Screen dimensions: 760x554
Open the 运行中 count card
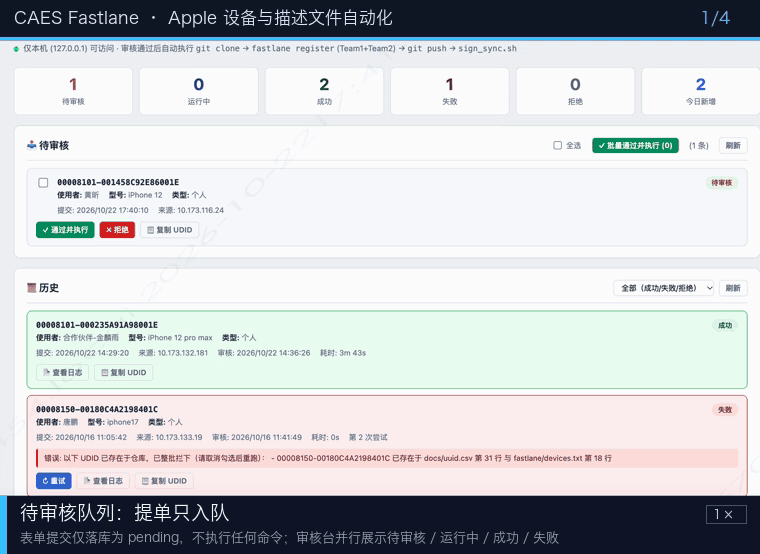(199, 91)
